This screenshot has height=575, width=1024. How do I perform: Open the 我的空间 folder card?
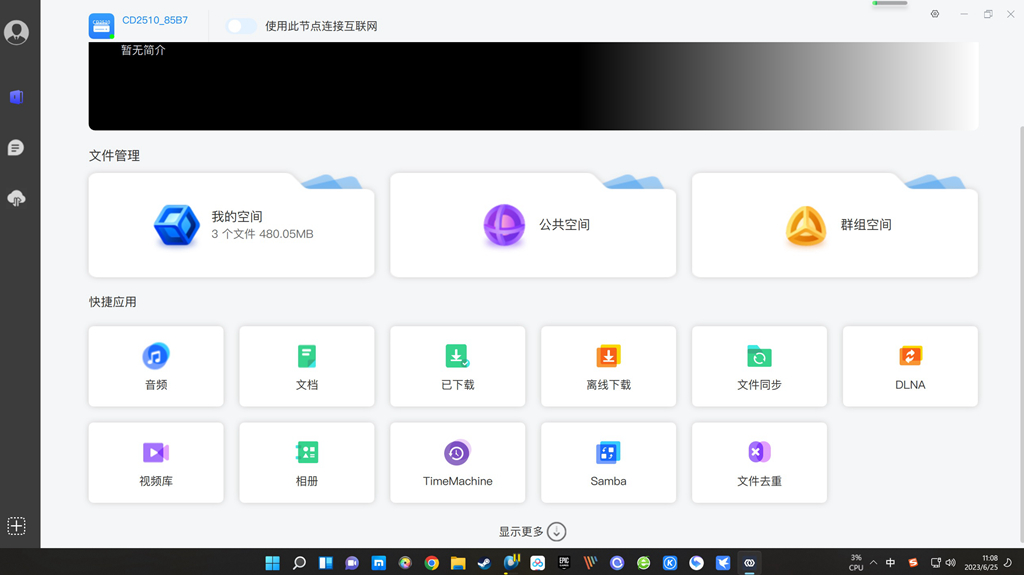tap(231, 225)
